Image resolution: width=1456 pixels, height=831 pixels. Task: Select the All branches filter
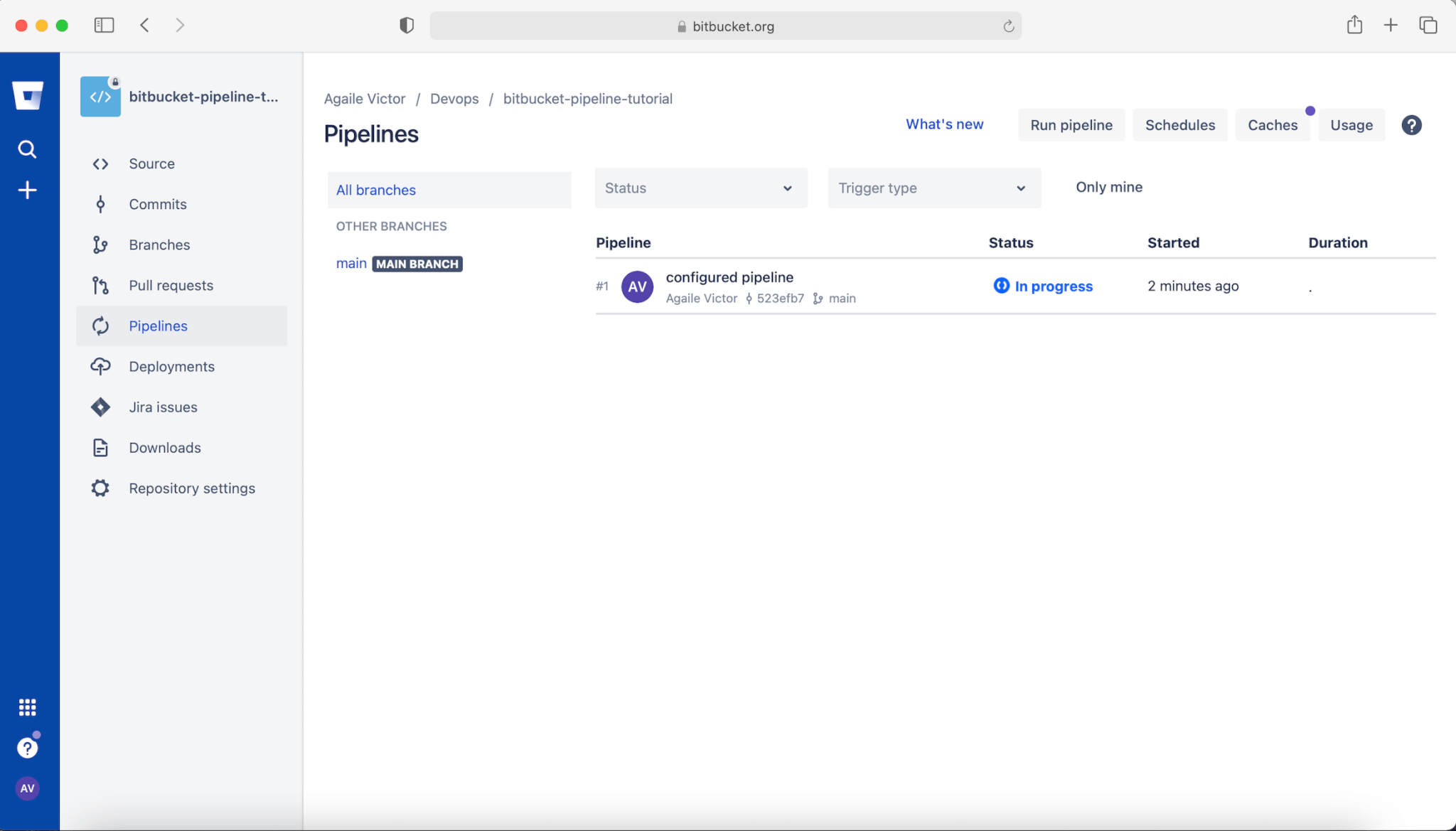[376, 190]
